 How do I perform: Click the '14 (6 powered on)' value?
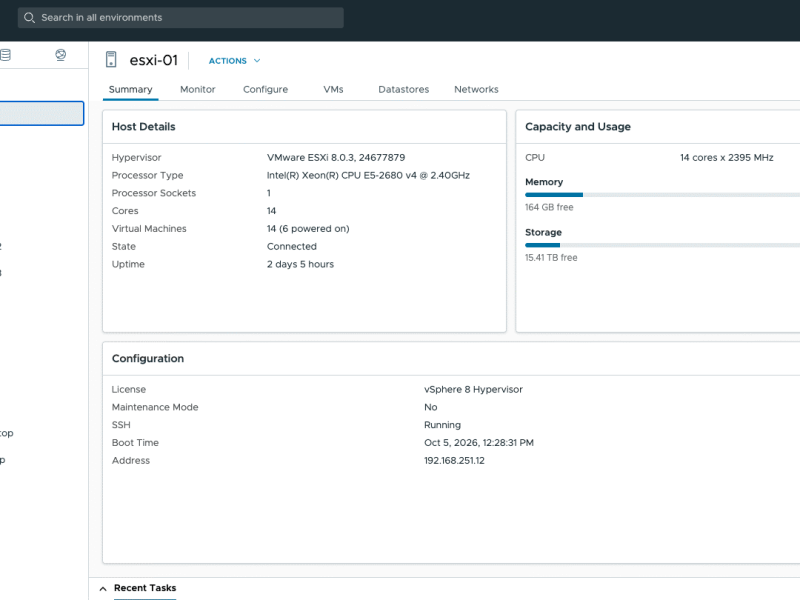308,229
